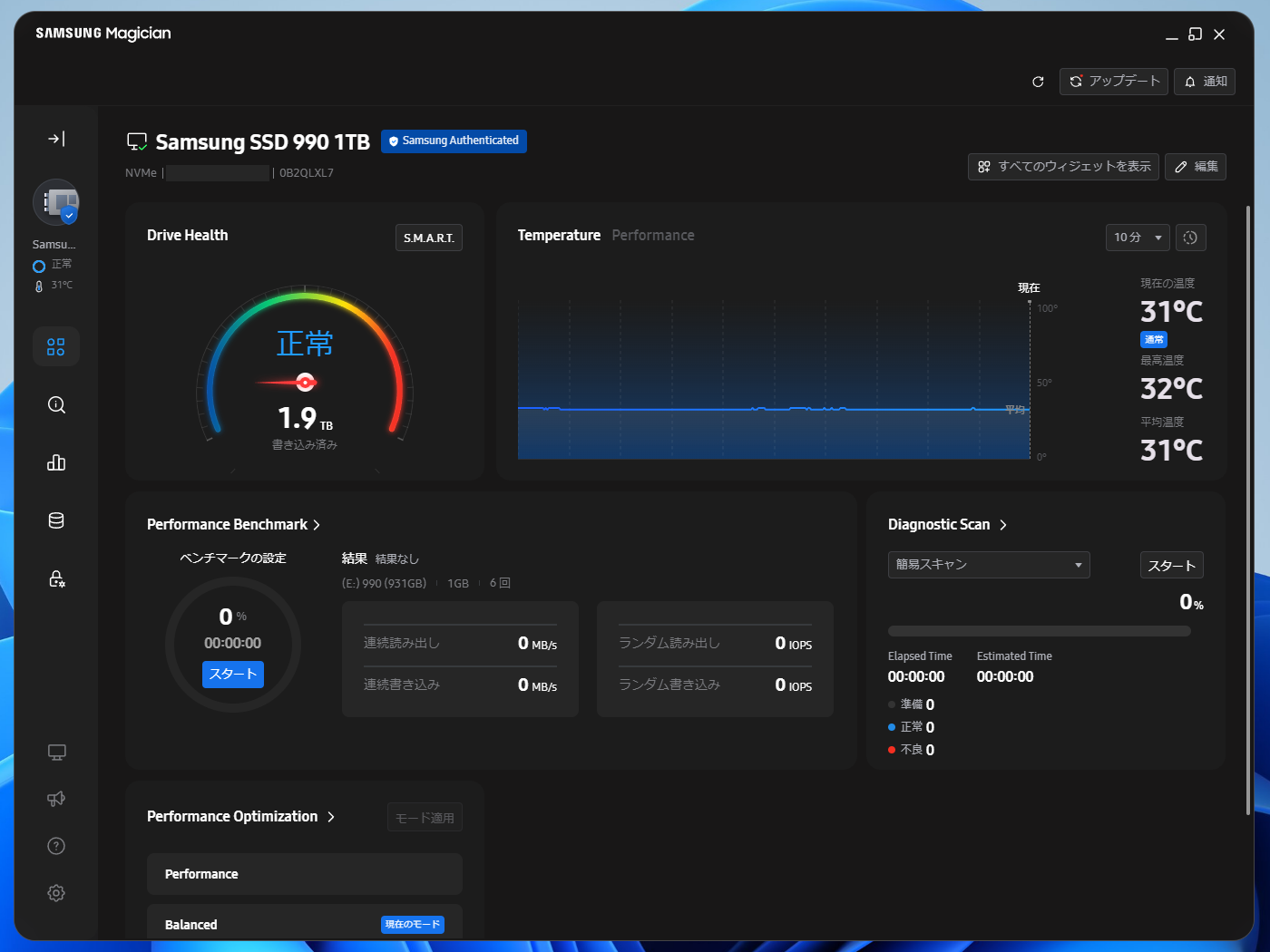Restore down the Magician window
1270x952 pixels.
click(1196, 34)
